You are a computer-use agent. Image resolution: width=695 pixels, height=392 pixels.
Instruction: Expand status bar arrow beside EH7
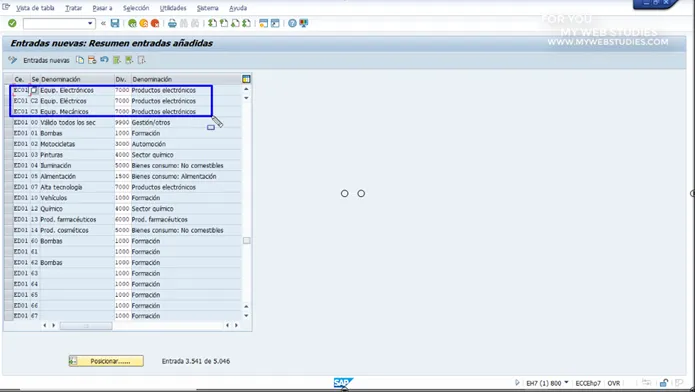click(x=517, y=383)
